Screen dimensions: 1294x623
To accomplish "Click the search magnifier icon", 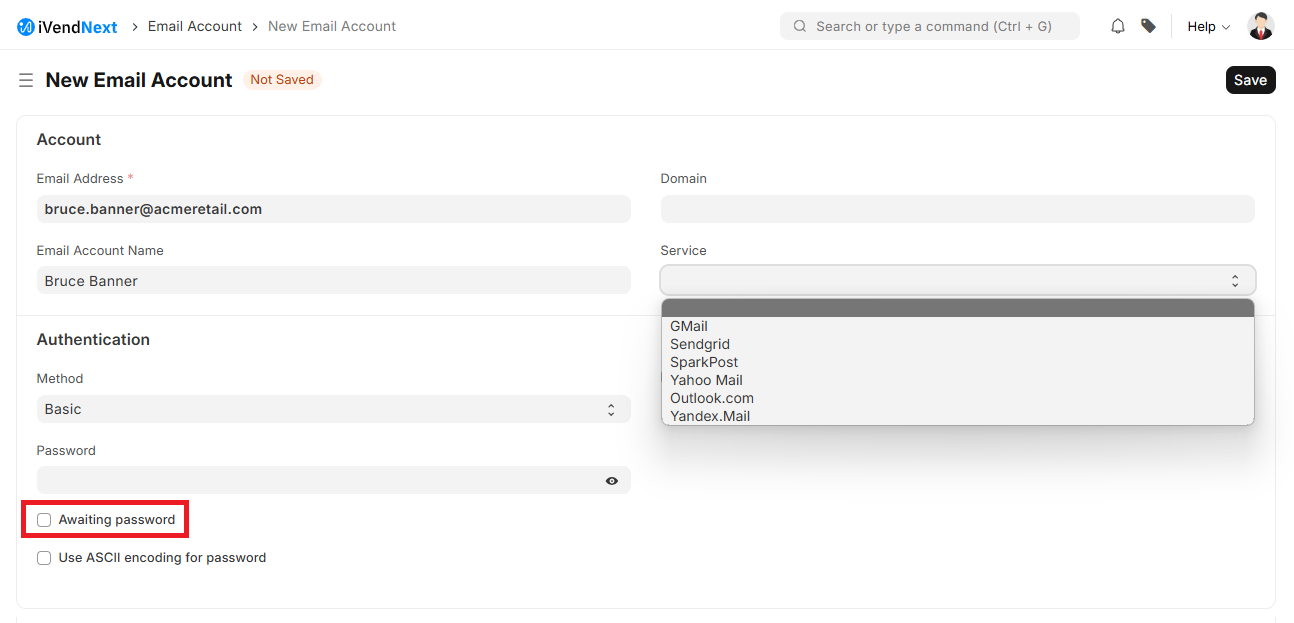I will click(x=800, y=27).
